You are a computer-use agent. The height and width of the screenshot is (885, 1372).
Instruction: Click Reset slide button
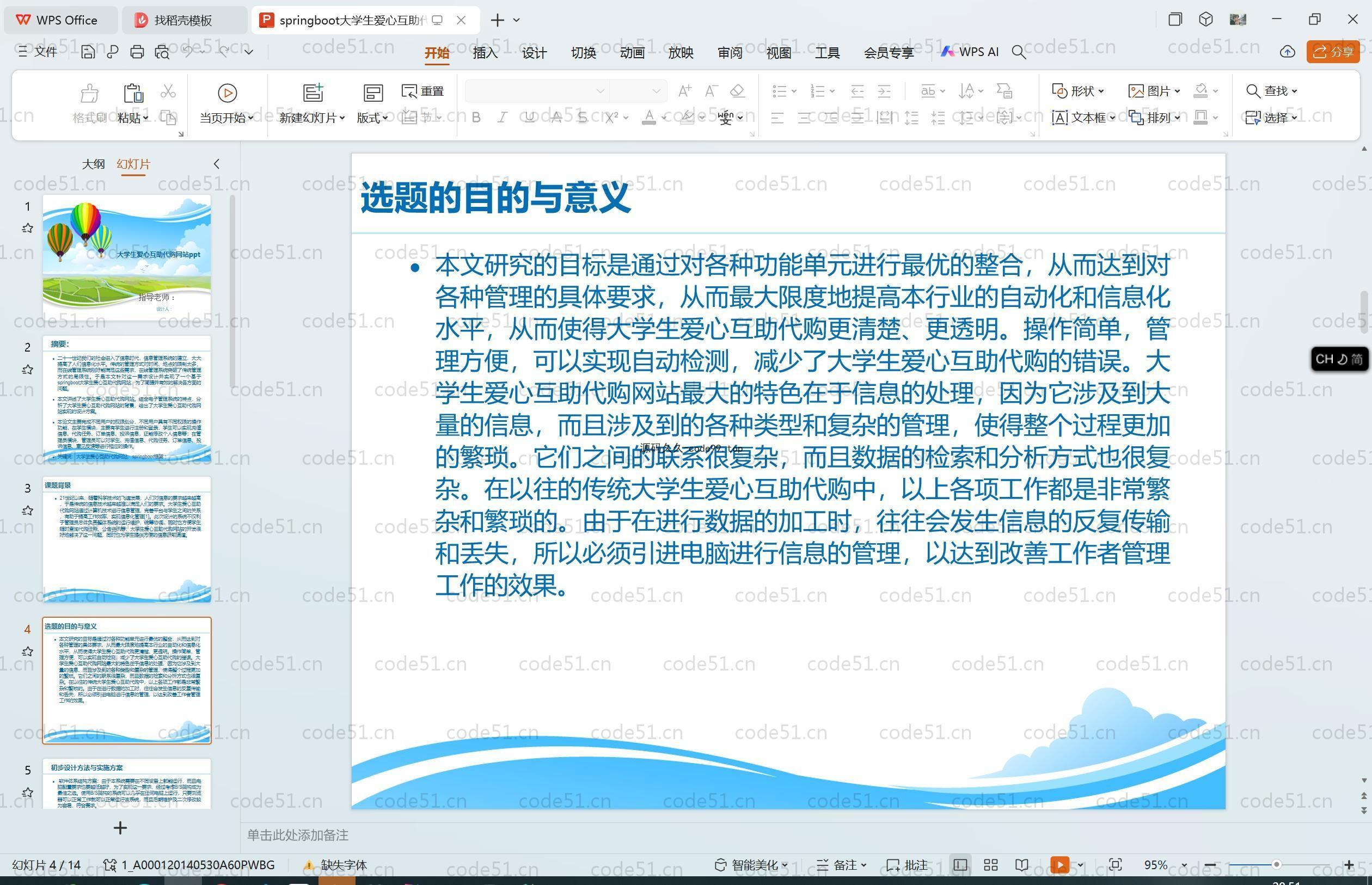tap(422, 91)
